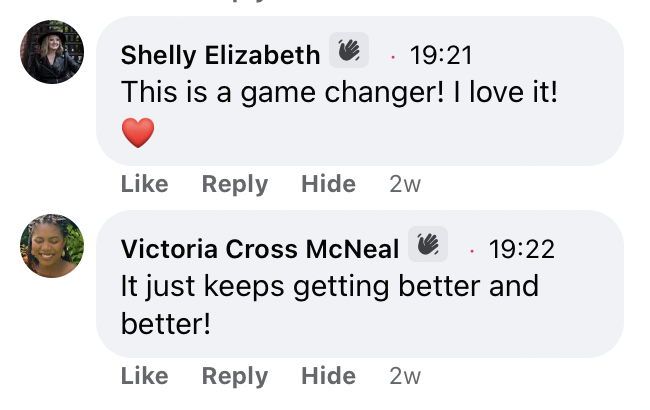Open the 2w date under Shelly's comment
Screen dimensions: 650x410
click(x=405, y=184)
